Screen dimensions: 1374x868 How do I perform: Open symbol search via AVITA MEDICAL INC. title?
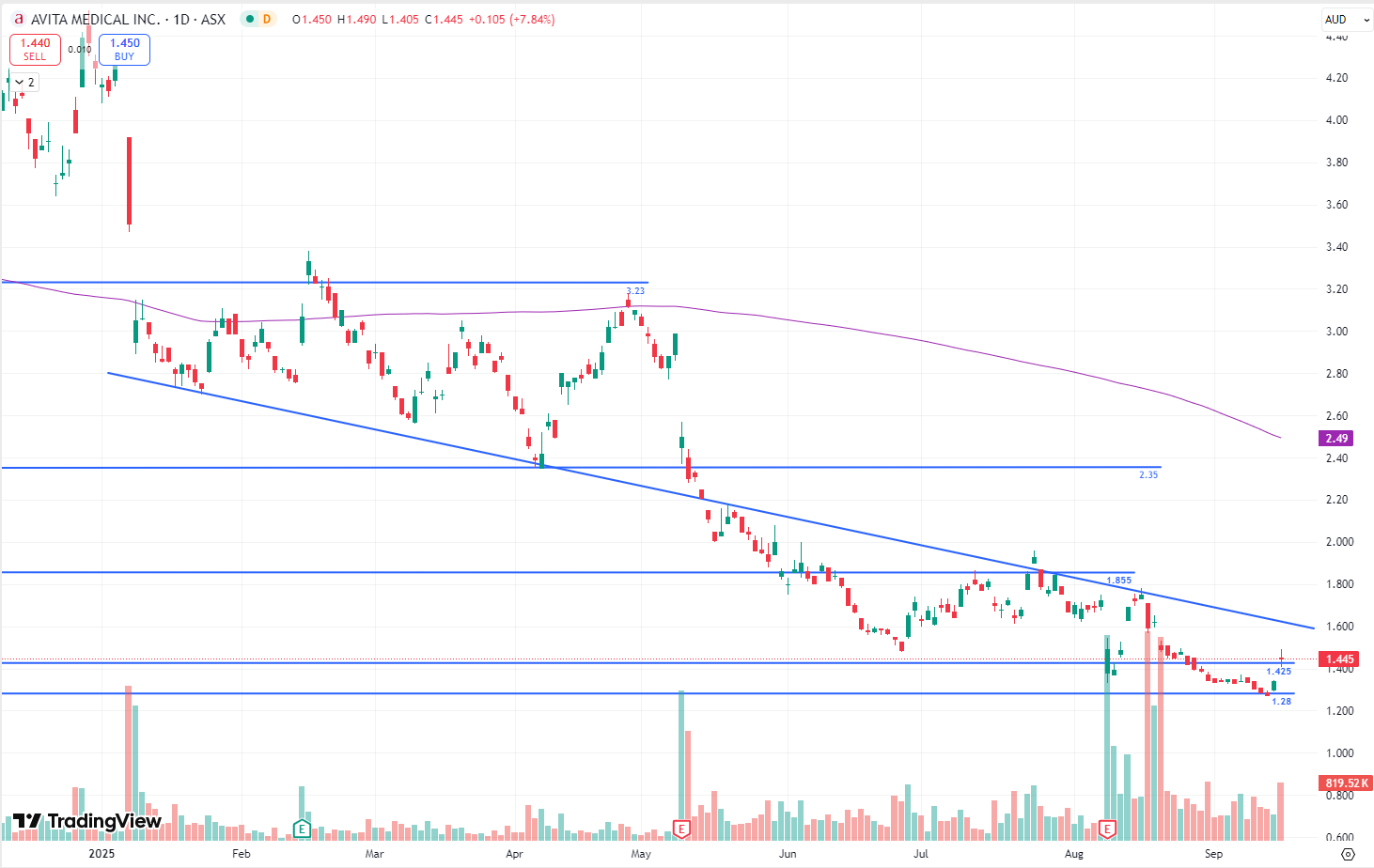(94, 19)
